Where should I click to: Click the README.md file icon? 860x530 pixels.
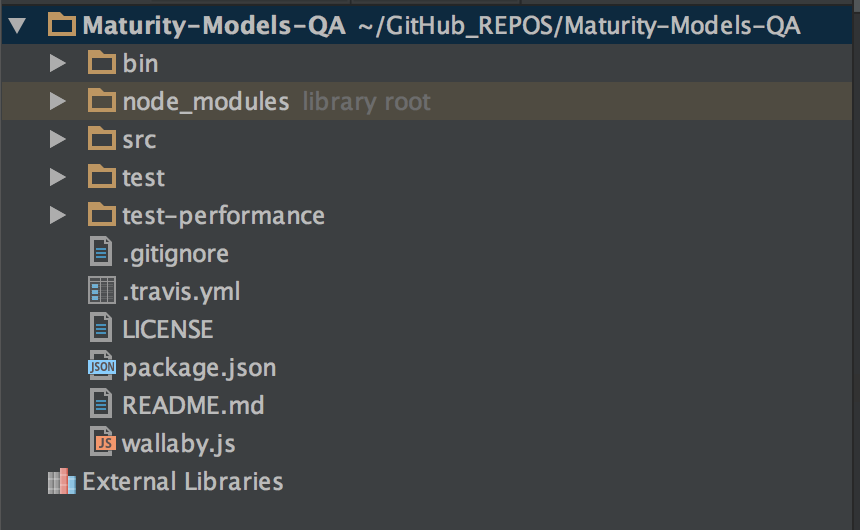(x=102, y=405)
